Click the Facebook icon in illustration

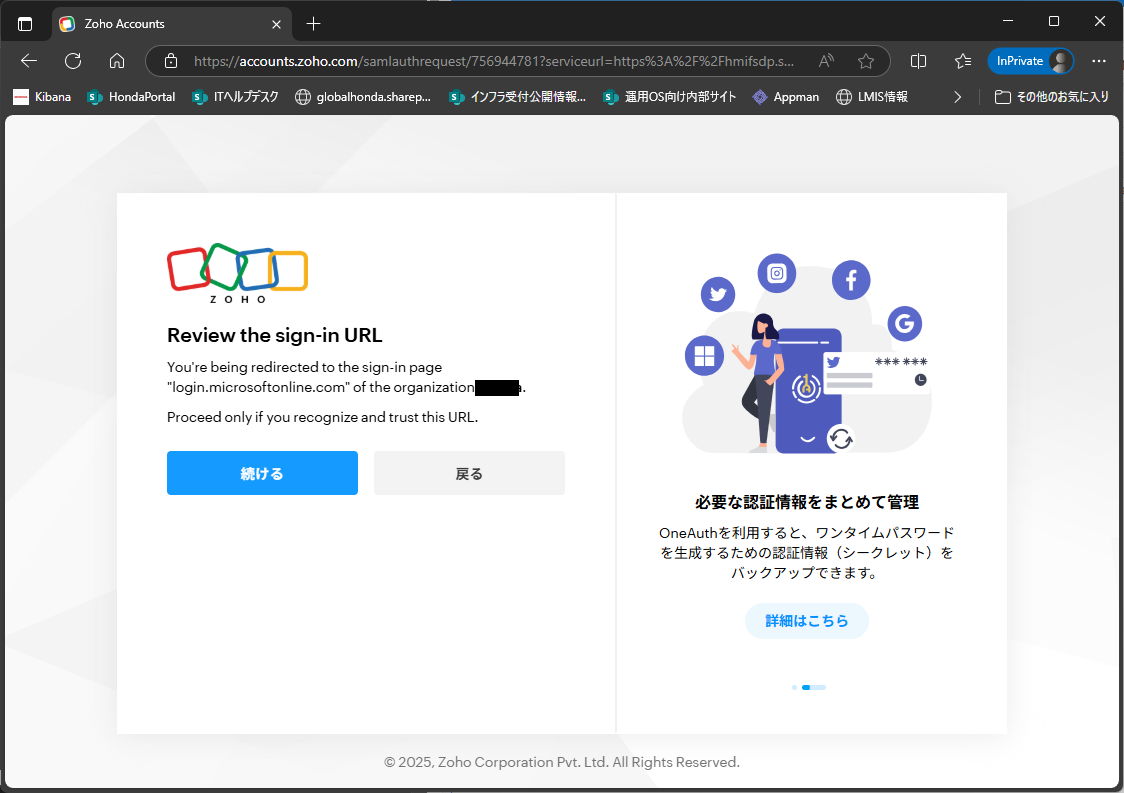pyautogui.click(x=851, y=280)
